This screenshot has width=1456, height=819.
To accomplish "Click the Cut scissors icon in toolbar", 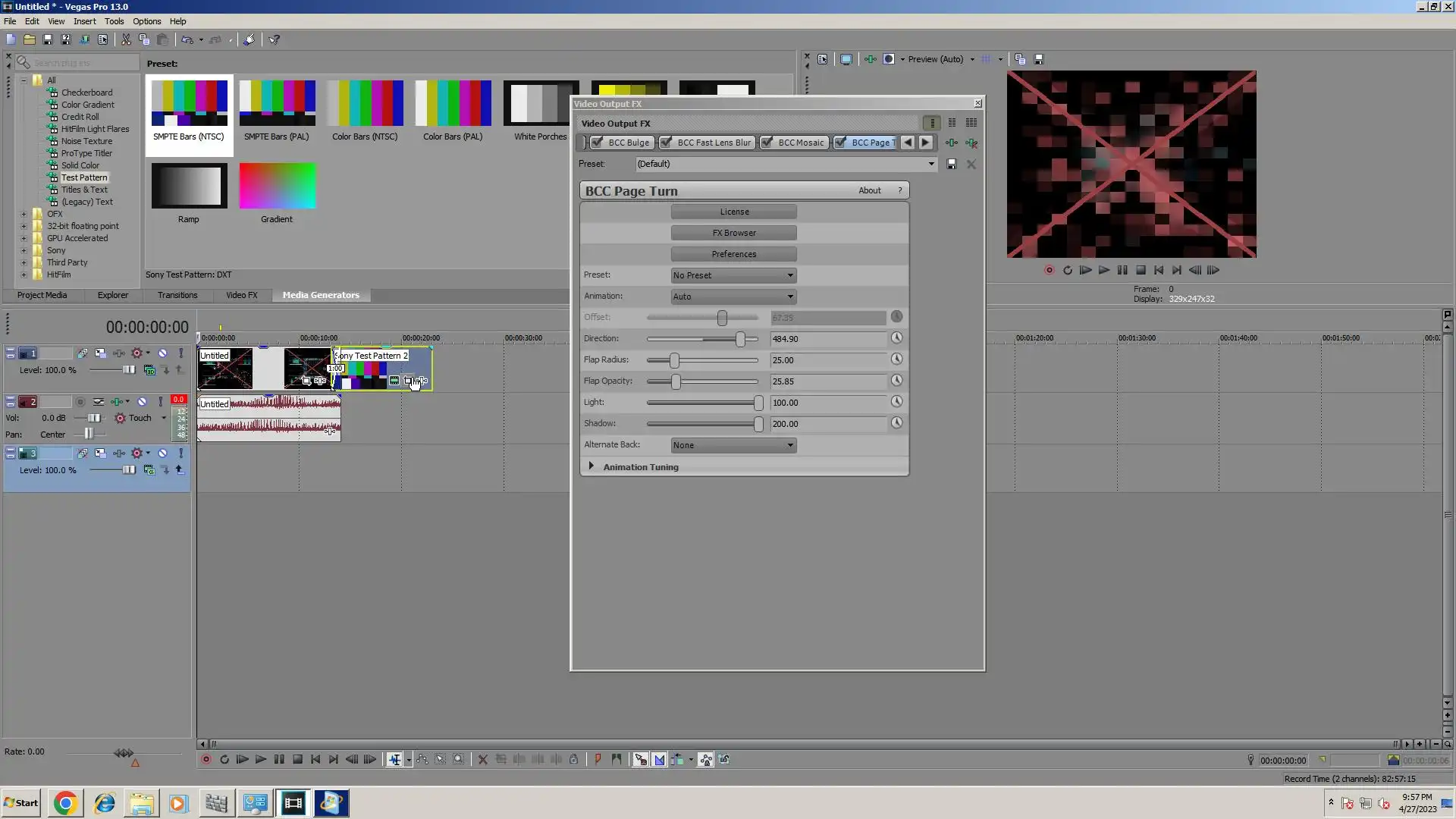I will tap(126, 39).
